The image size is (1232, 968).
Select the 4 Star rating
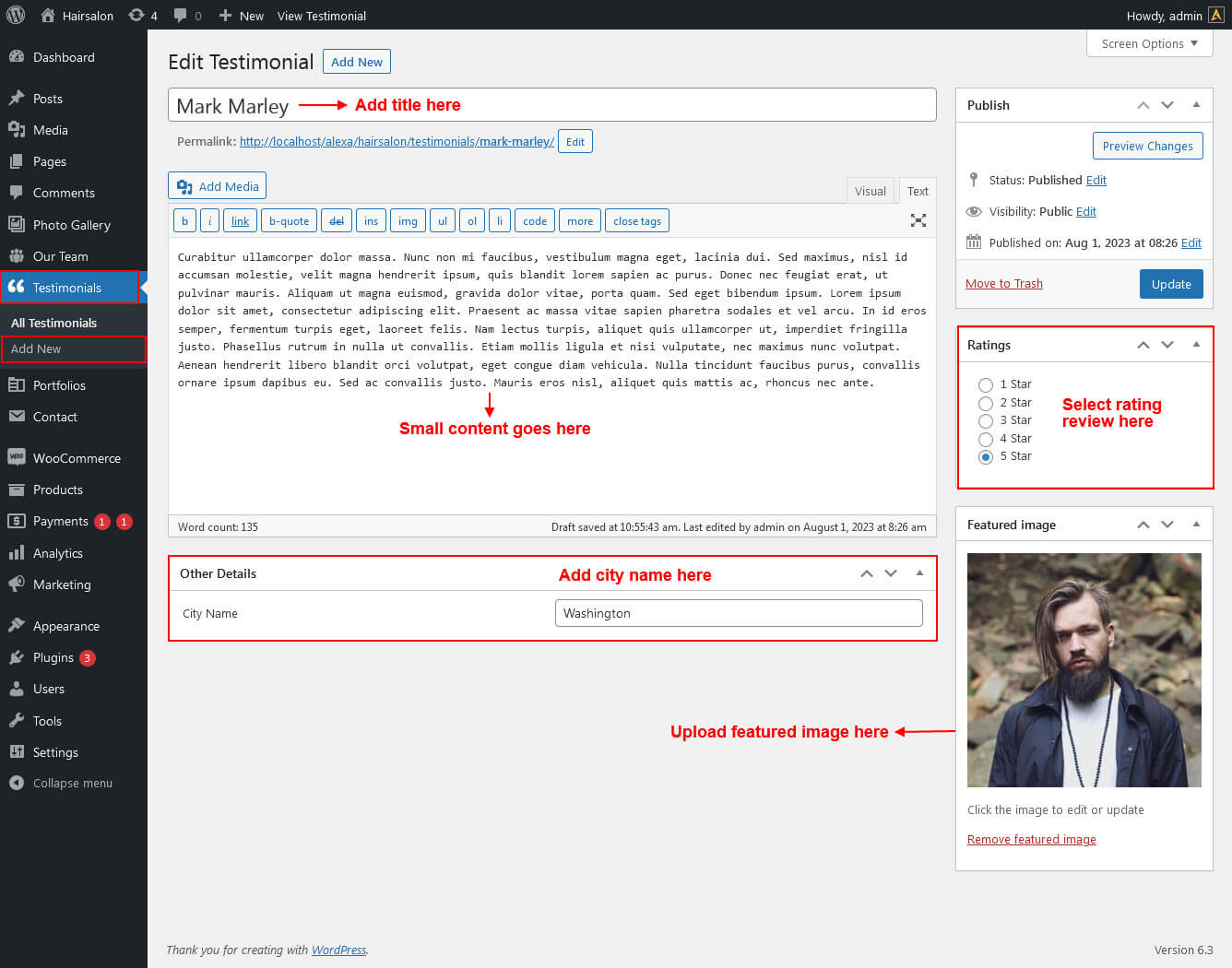coord(986,440)
